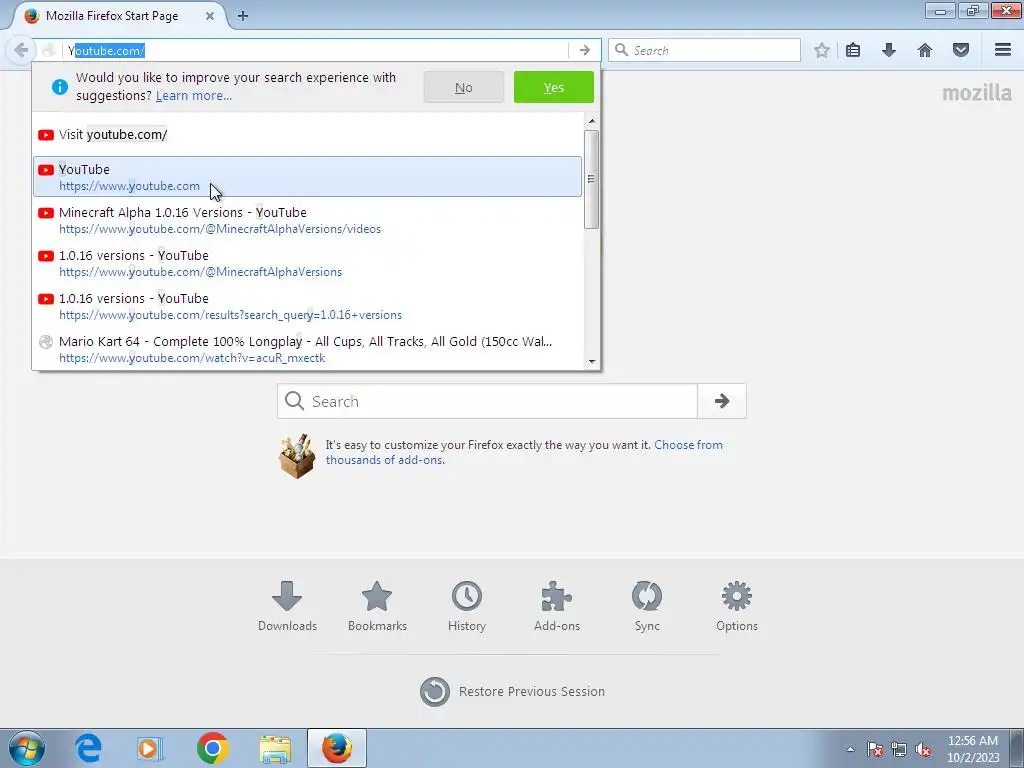The height and width of the screenshot is (768, 1024).
Task: Open Options from the start page launcher
Action: (x=737, y=607)
